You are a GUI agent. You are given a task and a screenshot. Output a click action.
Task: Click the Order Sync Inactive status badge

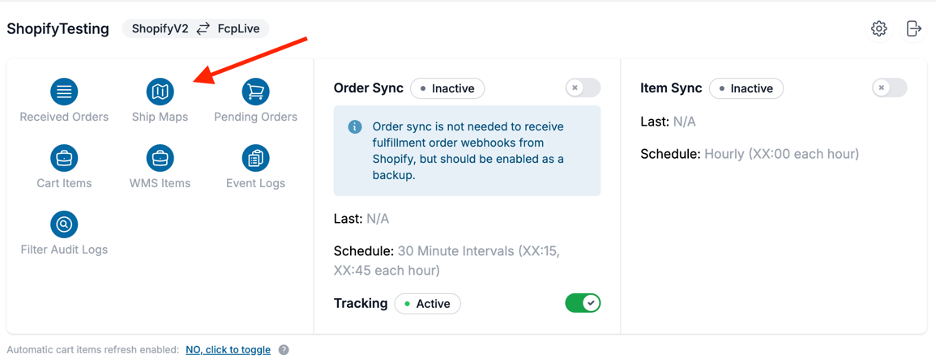pos(447,88)
